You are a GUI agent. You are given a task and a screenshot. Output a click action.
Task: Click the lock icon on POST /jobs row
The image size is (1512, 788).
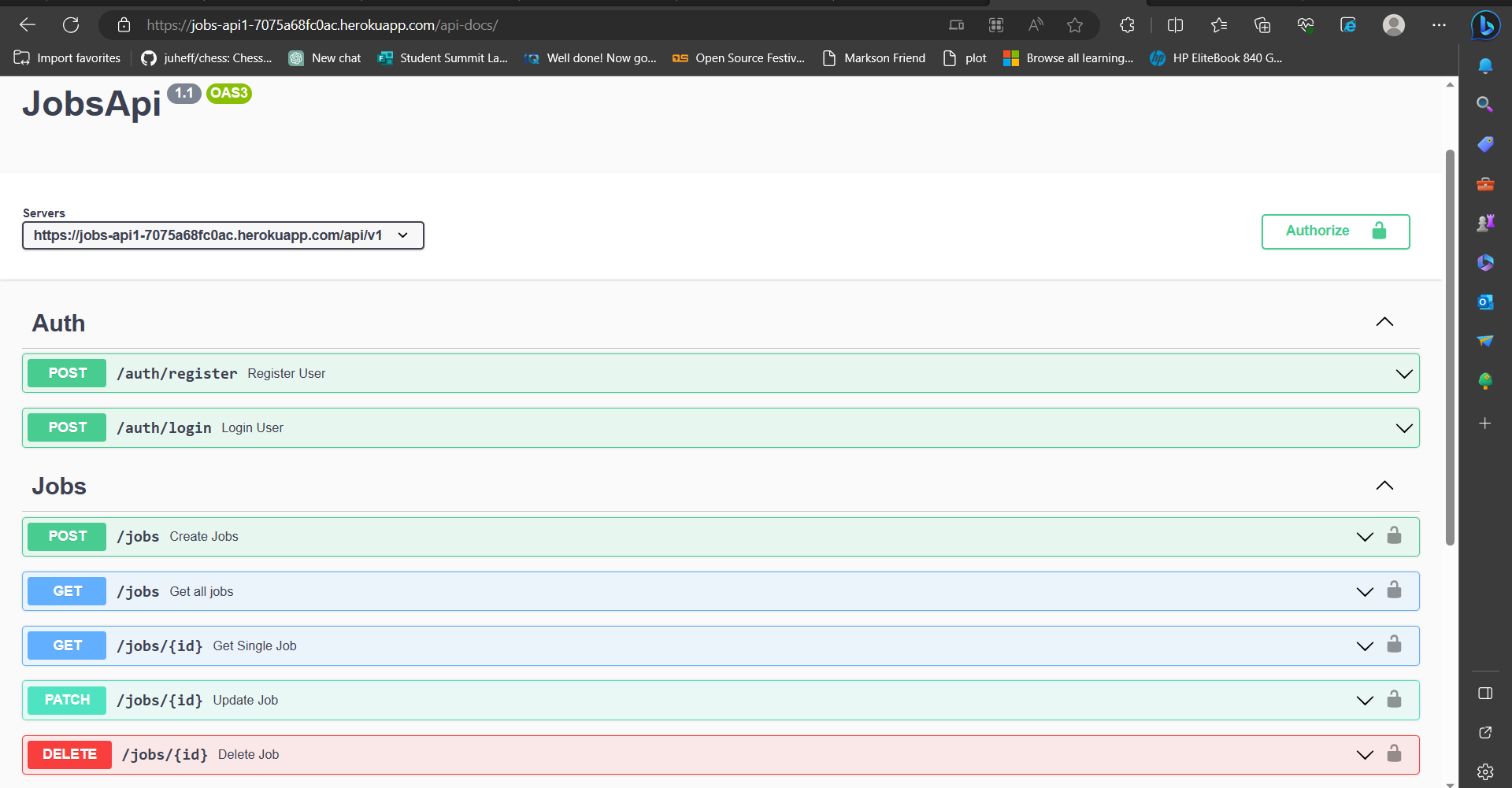tap(1394, 535)
